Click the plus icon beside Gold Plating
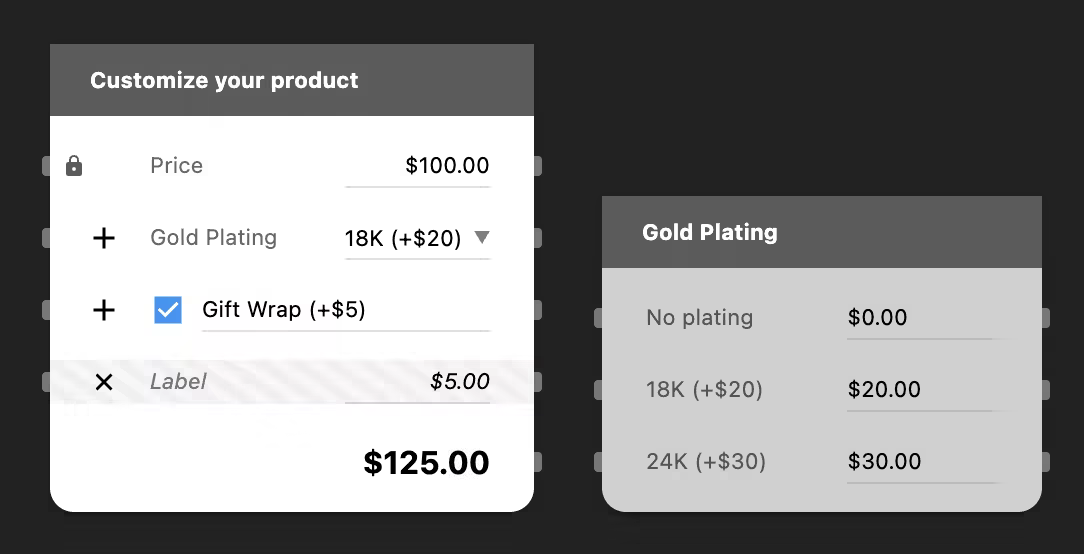The height and width of the screenshot is (554, 1084). 104,238
